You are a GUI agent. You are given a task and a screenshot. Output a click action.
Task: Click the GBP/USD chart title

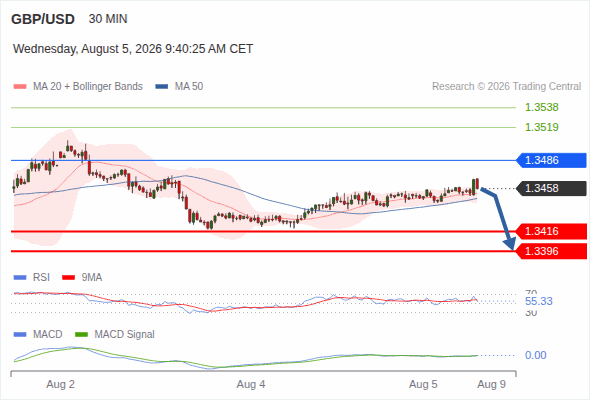click(43, 19)
